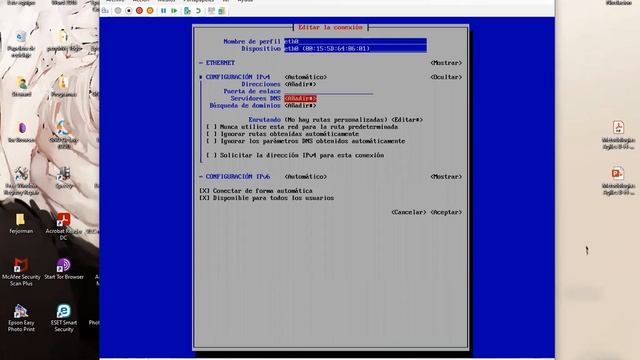Image resolution: width=640 pixels, height=360 pixels.
Task: Open the IPv4 configuration <Automático> dropdown
Action: [306, 77]
